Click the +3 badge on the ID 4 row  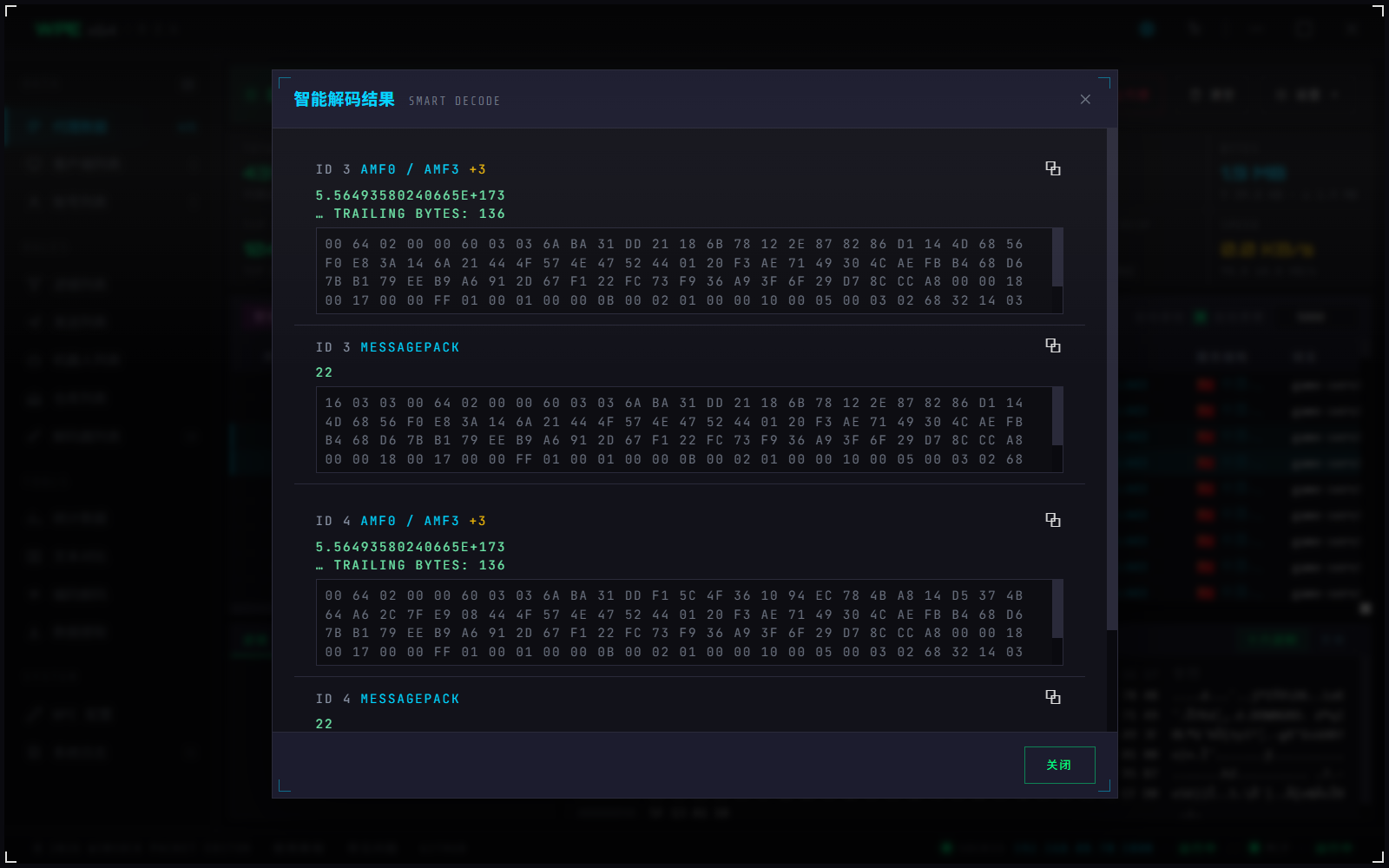pos(477,521)
